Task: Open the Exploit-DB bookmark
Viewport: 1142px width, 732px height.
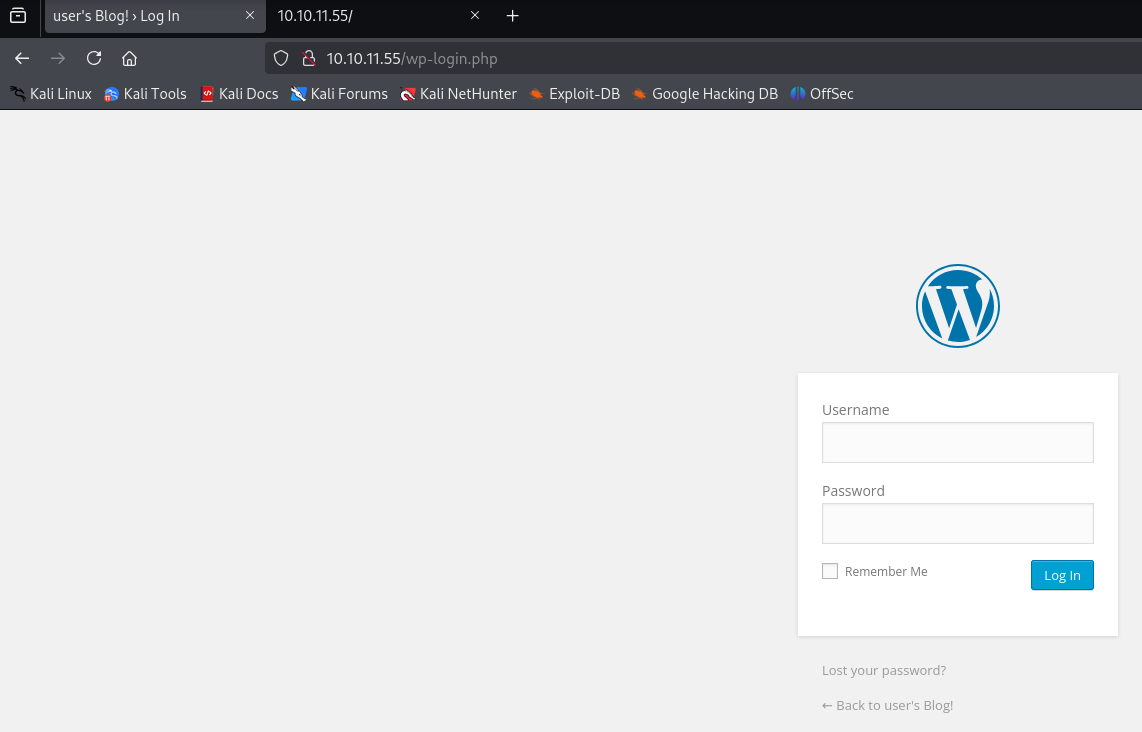Action: (x=575, y=94)
